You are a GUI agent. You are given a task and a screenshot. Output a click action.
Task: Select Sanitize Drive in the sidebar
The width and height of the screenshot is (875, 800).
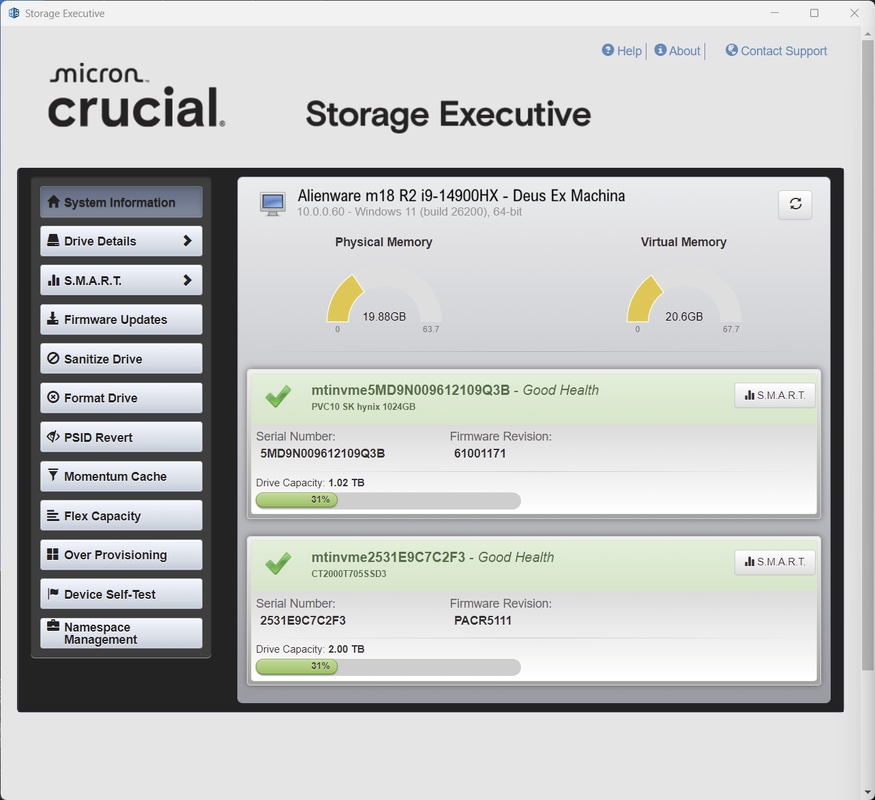[x=121, y=359]
